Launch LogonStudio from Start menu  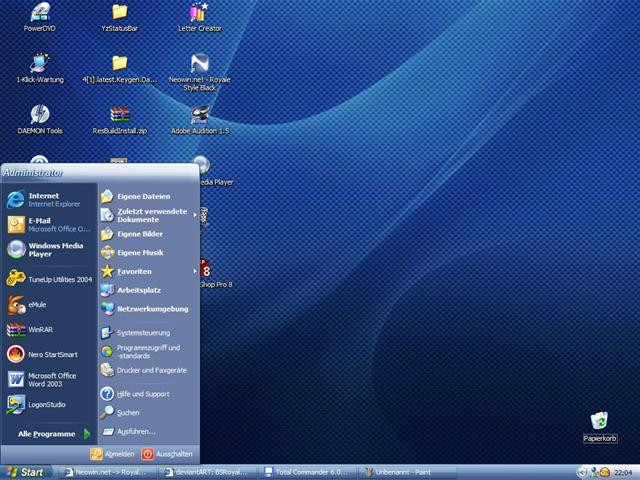coord(49,405)
